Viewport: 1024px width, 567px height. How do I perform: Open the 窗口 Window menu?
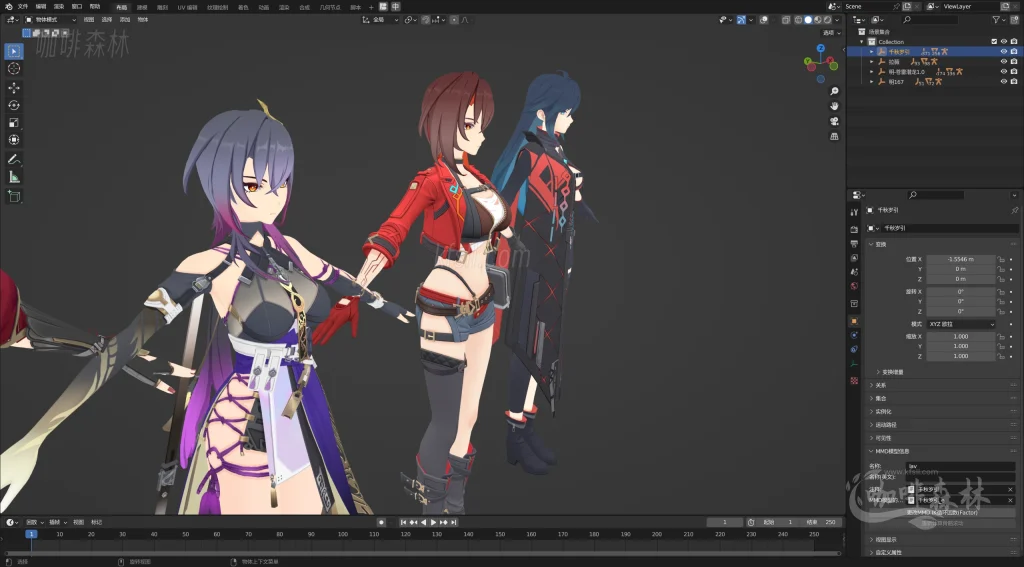[x=77, y=7]
